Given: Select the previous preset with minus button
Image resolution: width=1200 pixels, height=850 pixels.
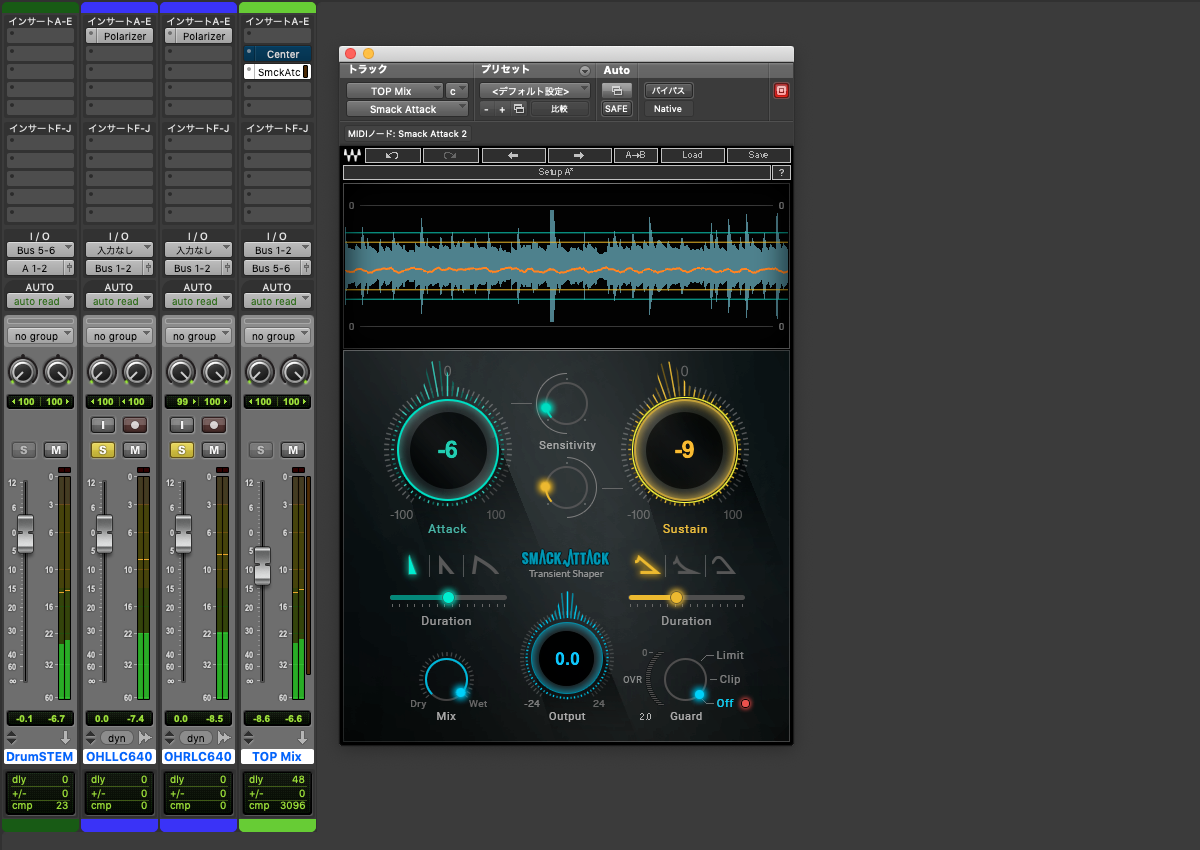Looking at the screenshot, I should (487, 109).
